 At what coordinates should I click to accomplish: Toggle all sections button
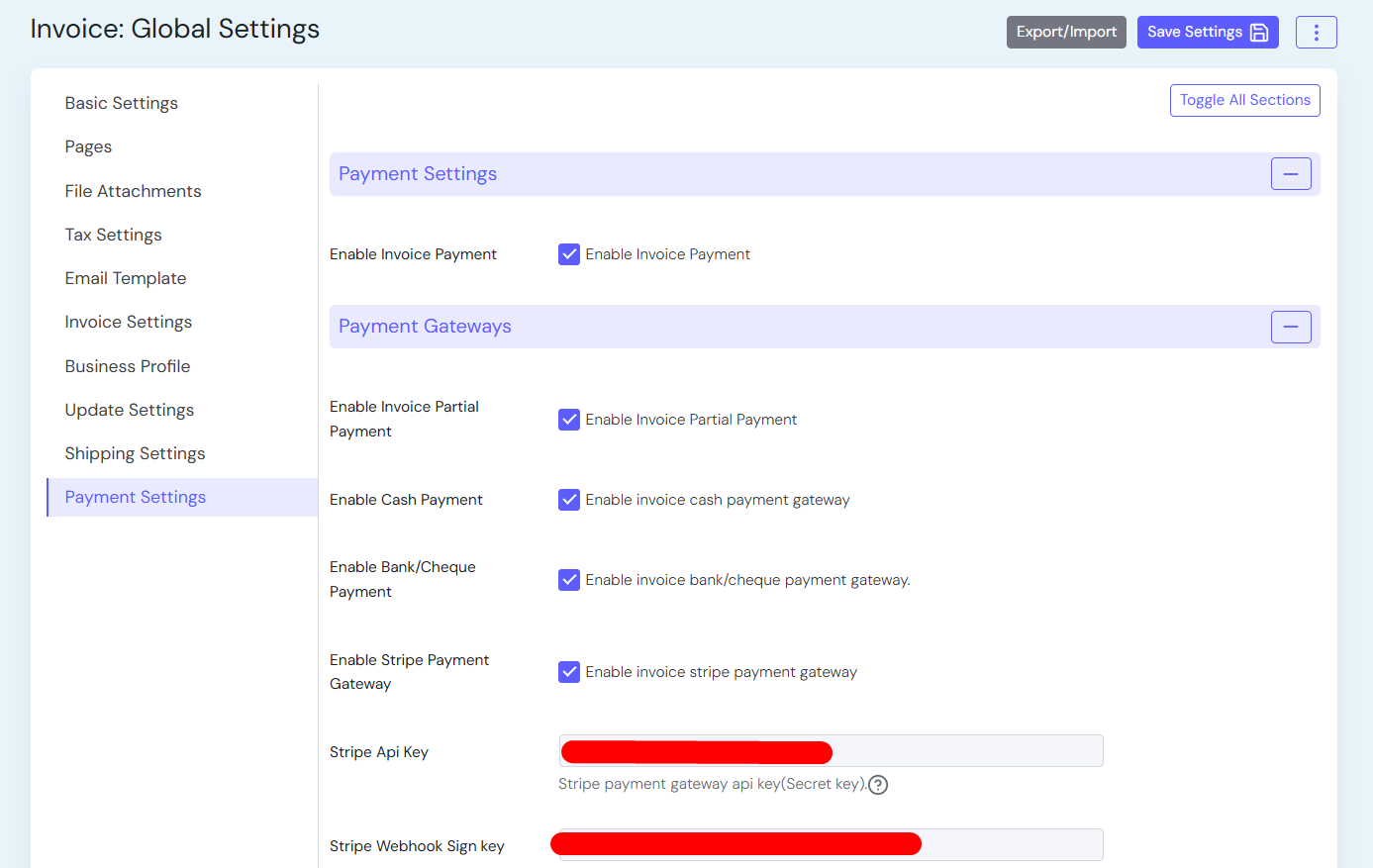[x=1244, y=100]
